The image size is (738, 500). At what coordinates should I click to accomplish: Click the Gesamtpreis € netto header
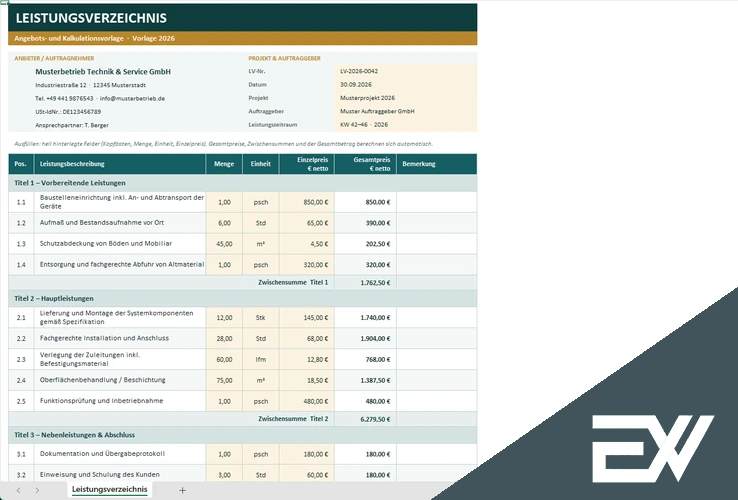[x=365, y=164]
